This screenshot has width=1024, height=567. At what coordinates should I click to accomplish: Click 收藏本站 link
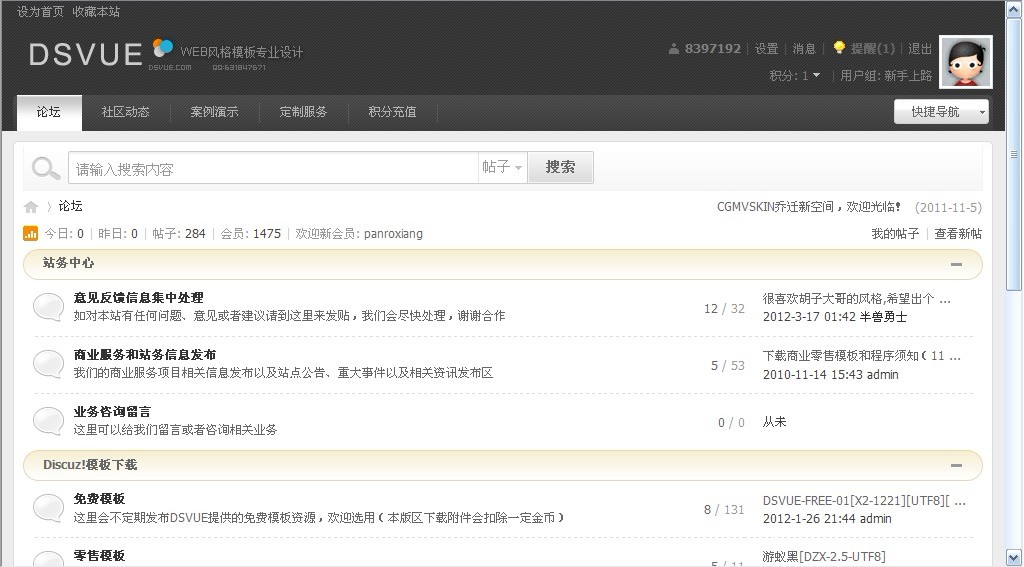pyautogui.click(x=96, y=12)
